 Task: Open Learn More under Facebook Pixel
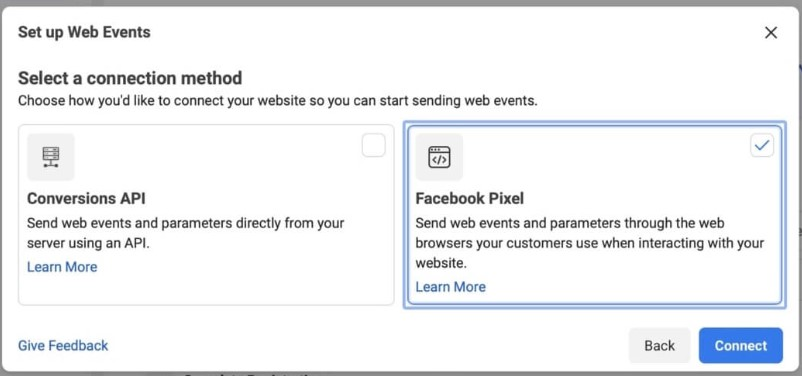click(451, 286)
